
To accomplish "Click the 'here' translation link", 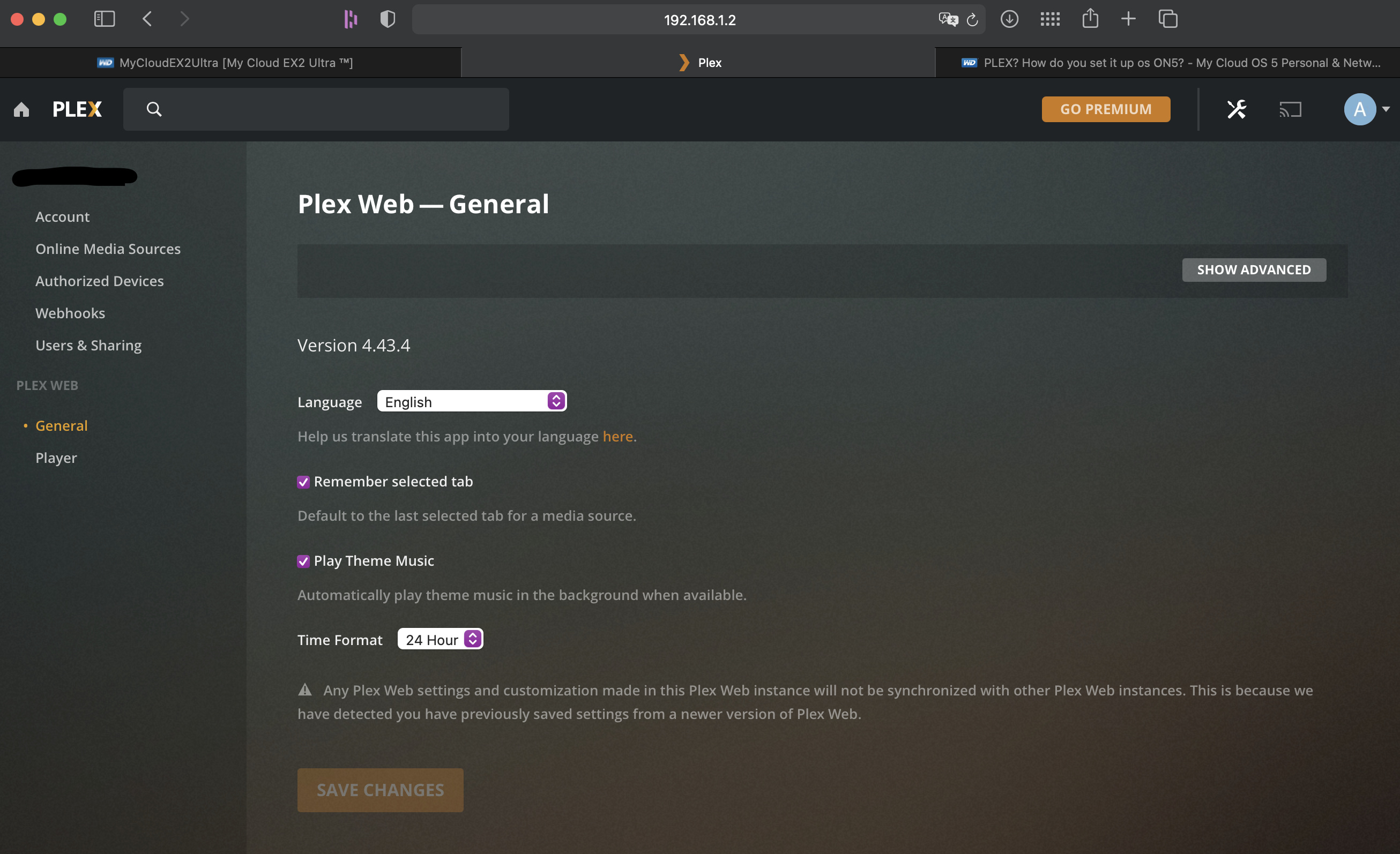I will (x=617, y=436).
